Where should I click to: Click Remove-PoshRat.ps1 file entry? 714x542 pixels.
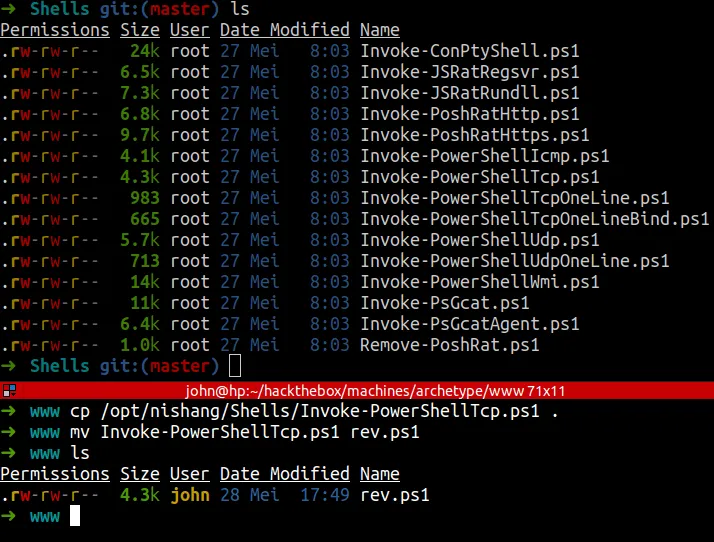pos(449,345)
